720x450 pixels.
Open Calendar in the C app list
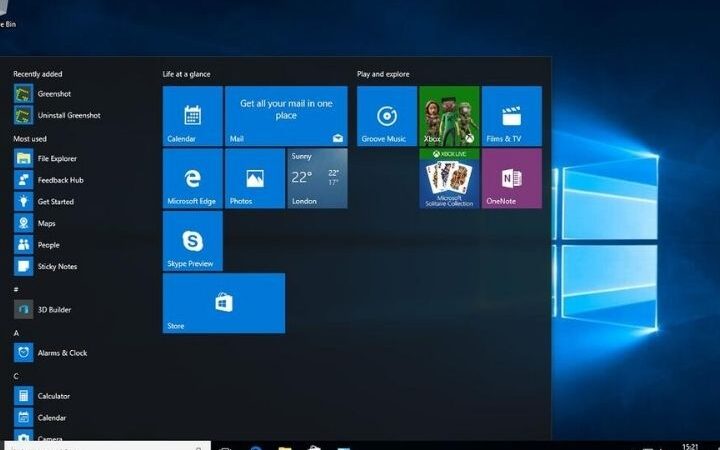pos(40,417)
